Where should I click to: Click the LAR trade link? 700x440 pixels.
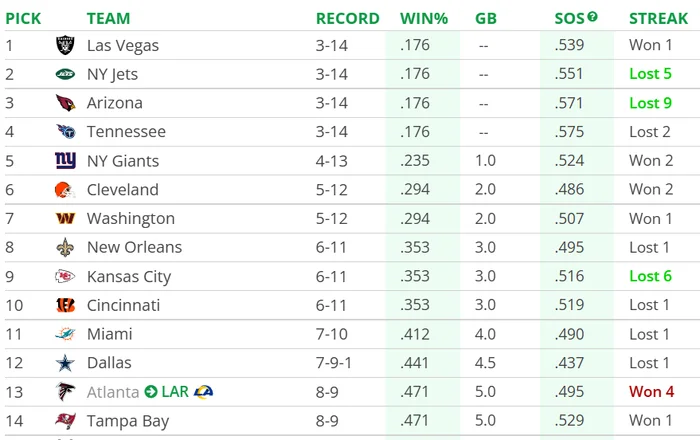click(176, 392)
